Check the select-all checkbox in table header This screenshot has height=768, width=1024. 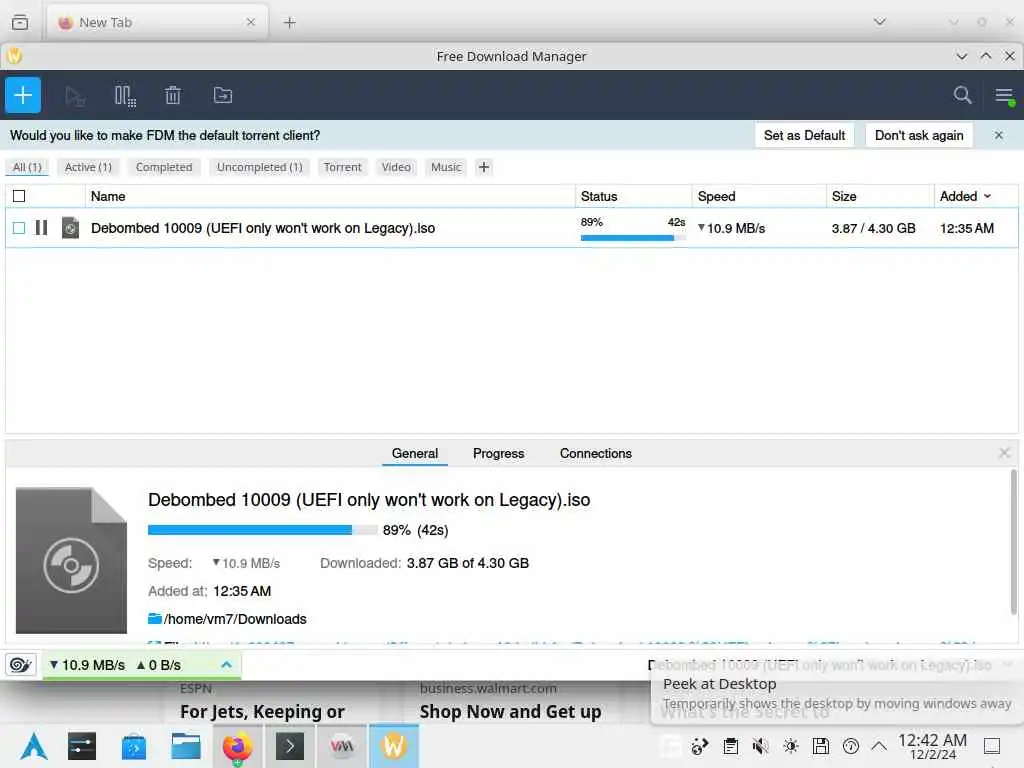pos(19,196)
